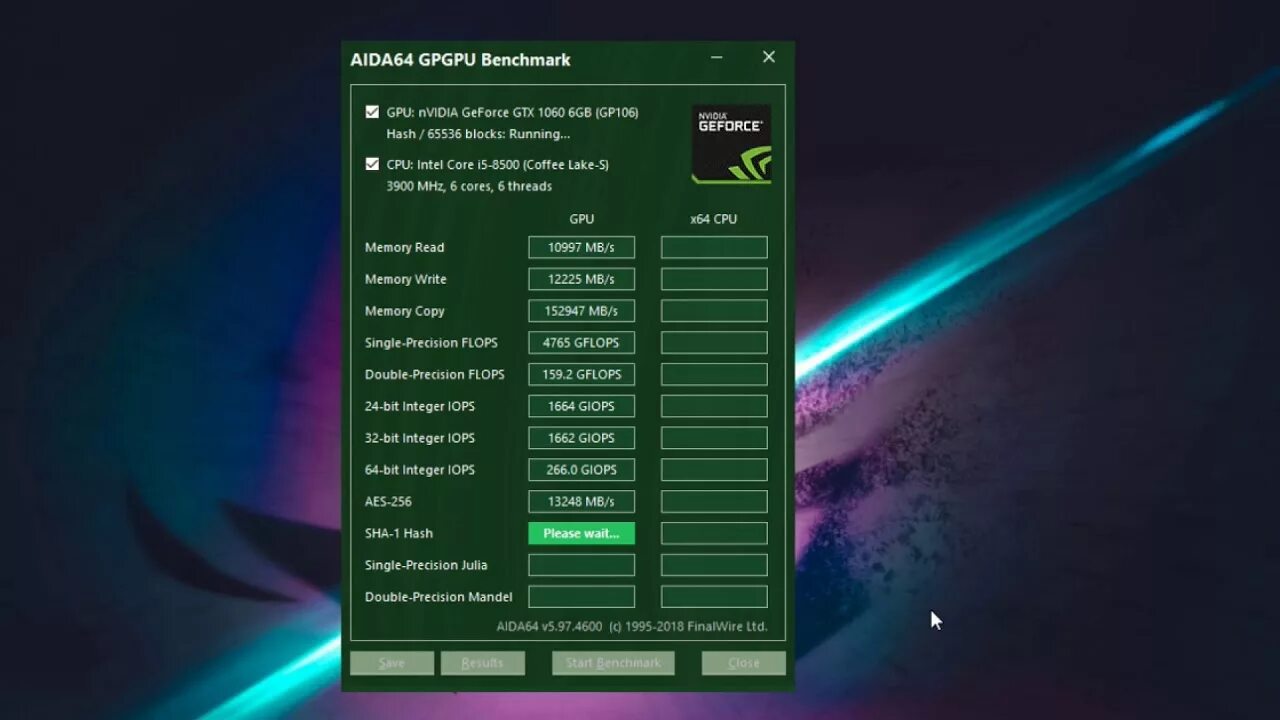Click the Memory Copy row label

[404, 311]
